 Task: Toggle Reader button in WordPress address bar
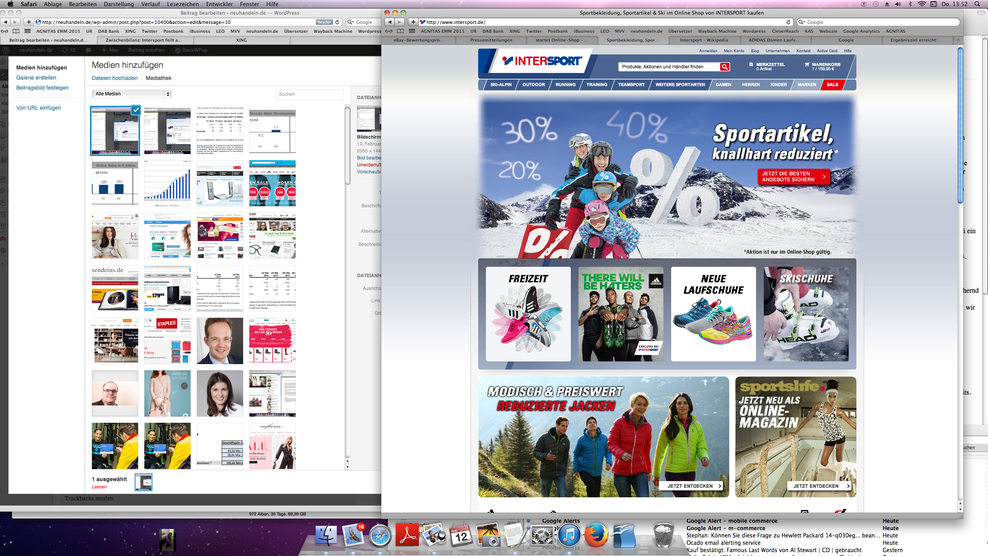[x=324, y=22]
